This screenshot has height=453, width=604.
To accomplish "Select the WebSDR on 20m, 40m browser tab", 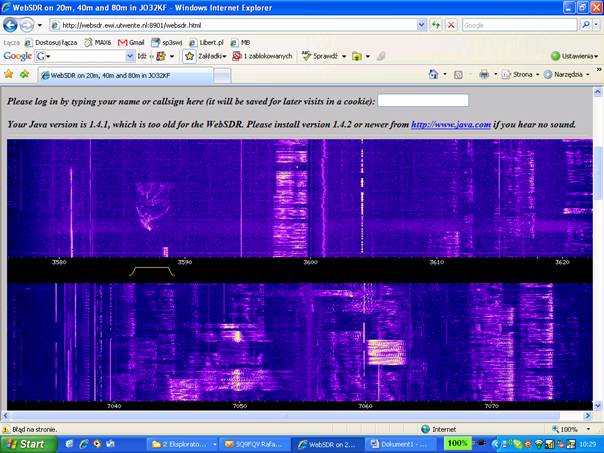I will [110, 74].
